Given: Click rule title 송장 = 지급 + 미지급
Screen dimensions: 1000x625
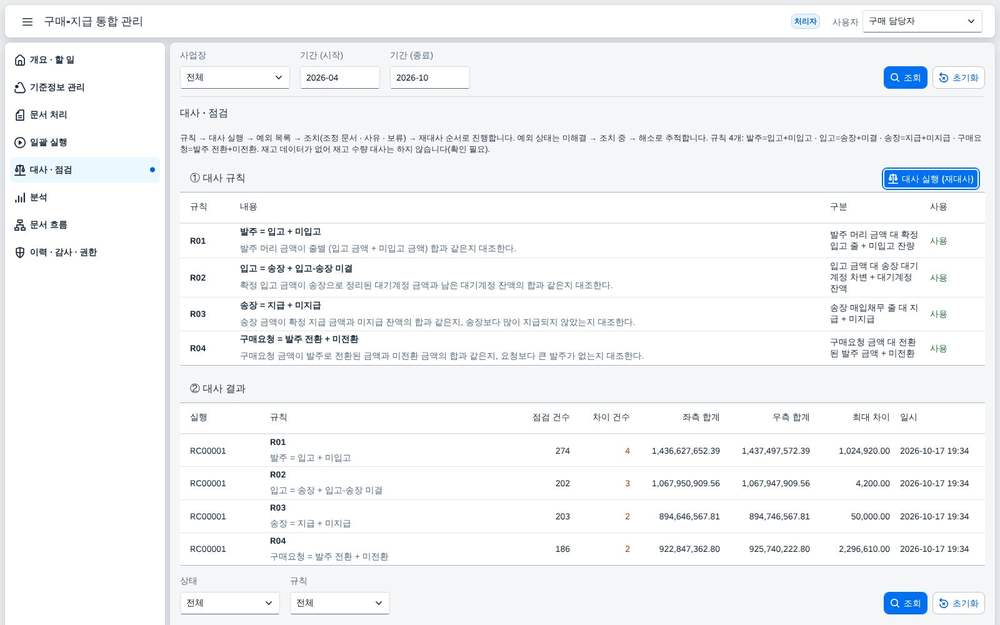Looking at the screenshot, I should pyautogui.click(x=280, y=306).
